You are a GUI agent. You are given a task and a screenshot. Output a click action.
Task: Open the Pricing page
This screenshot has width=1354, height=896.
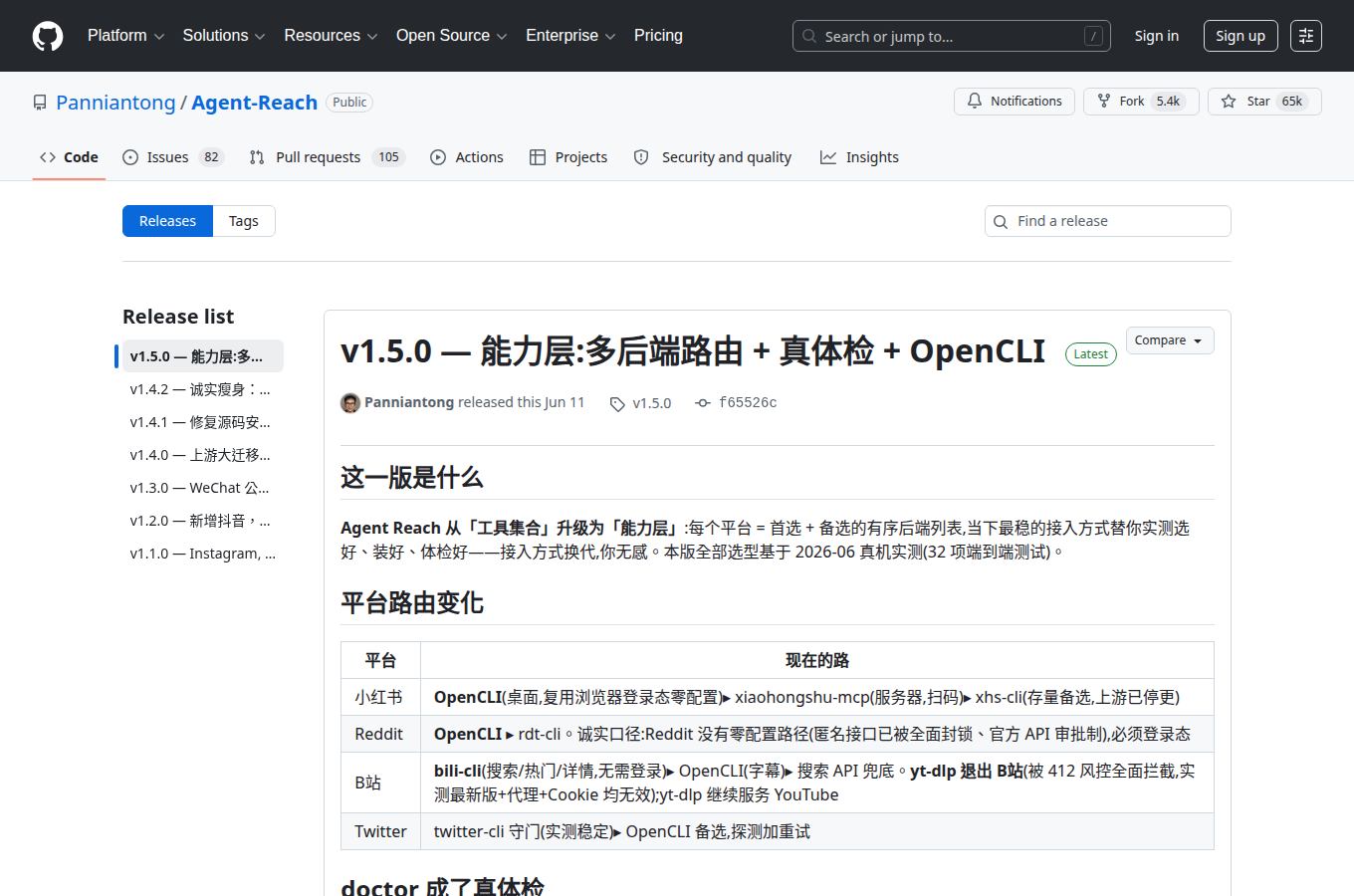point(658,36)
